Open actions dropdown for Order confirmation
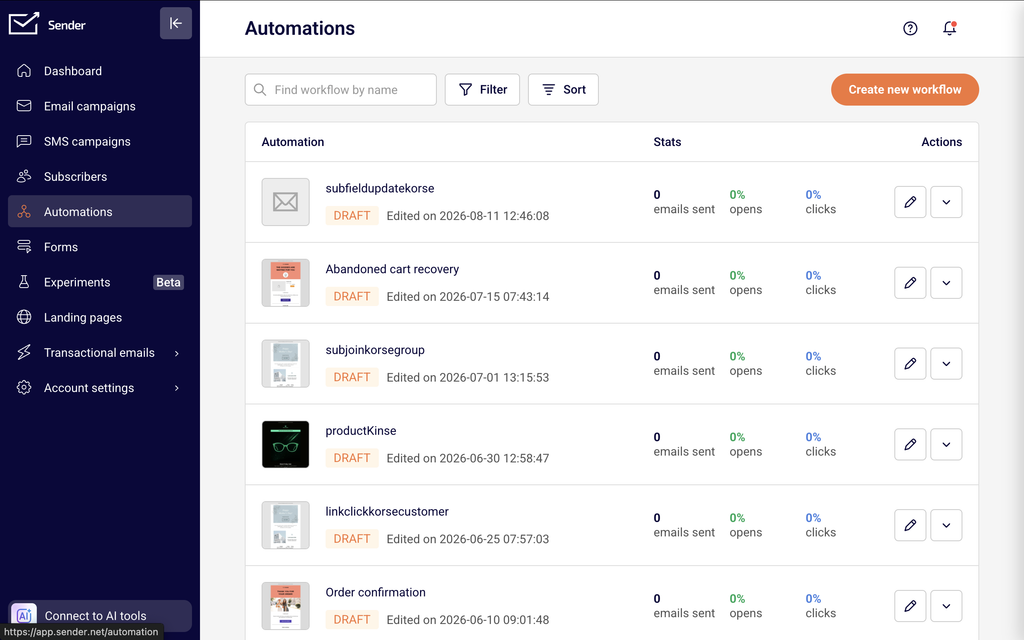 [946, 606]
